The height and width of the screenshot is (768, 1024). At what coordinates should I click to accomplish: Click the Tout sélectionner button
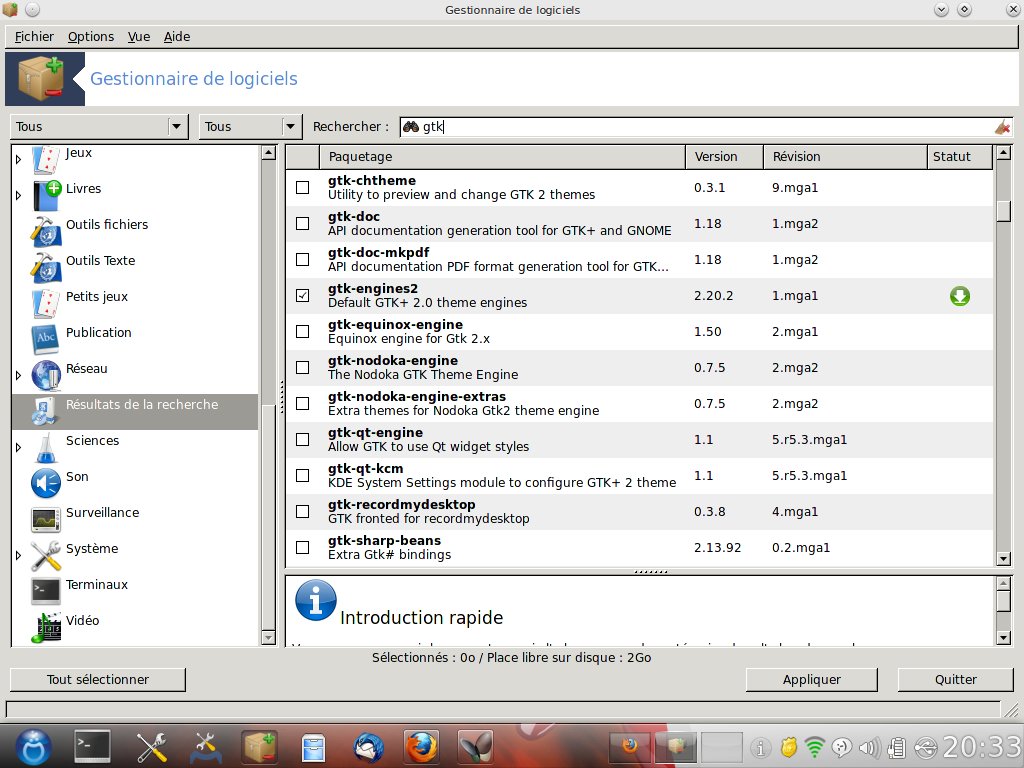click(98, 679)
